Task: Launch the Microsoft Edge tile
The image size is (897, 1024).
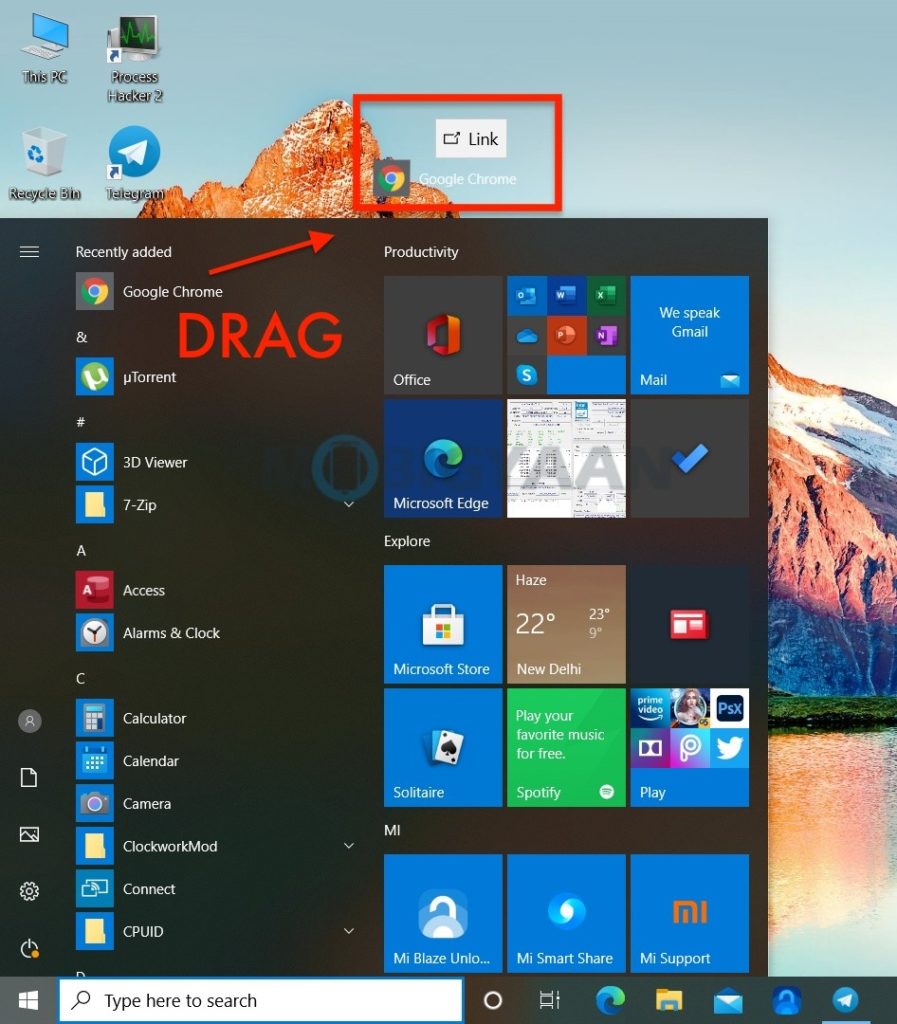Action: tap(443, 456)
